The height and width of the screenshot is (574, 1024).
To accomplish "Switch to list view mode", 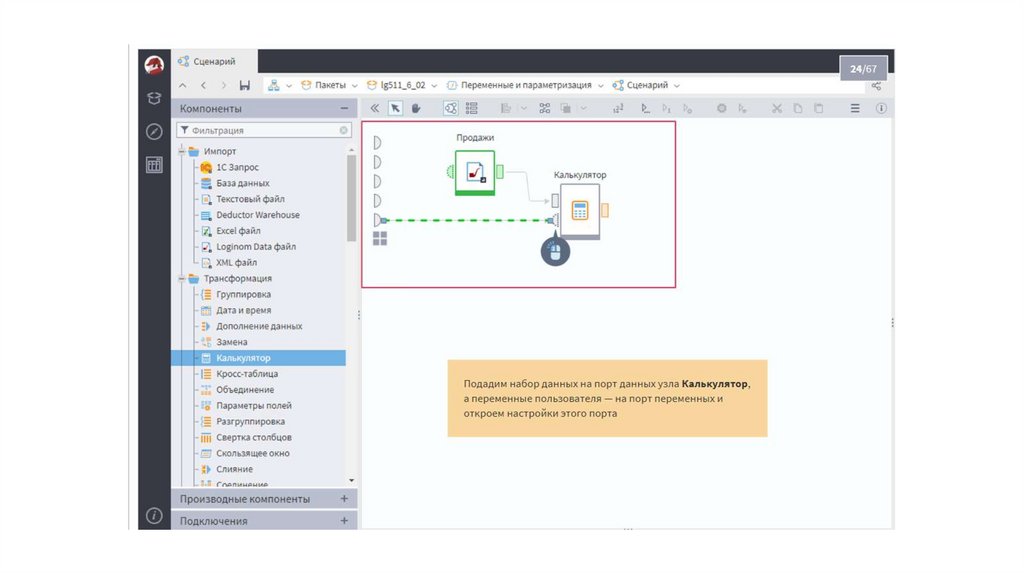I will tap(472, 108).
